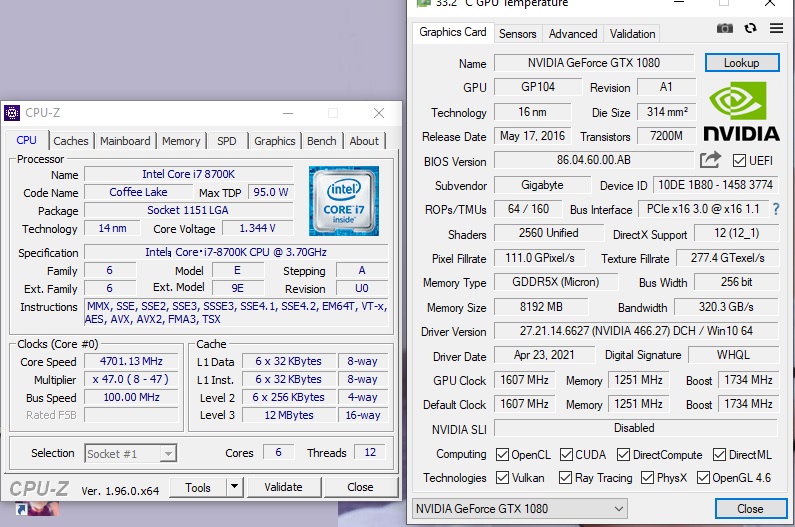Click the Multiplier value x 47.0
This screenshot has height=527, width=795.
131,379
